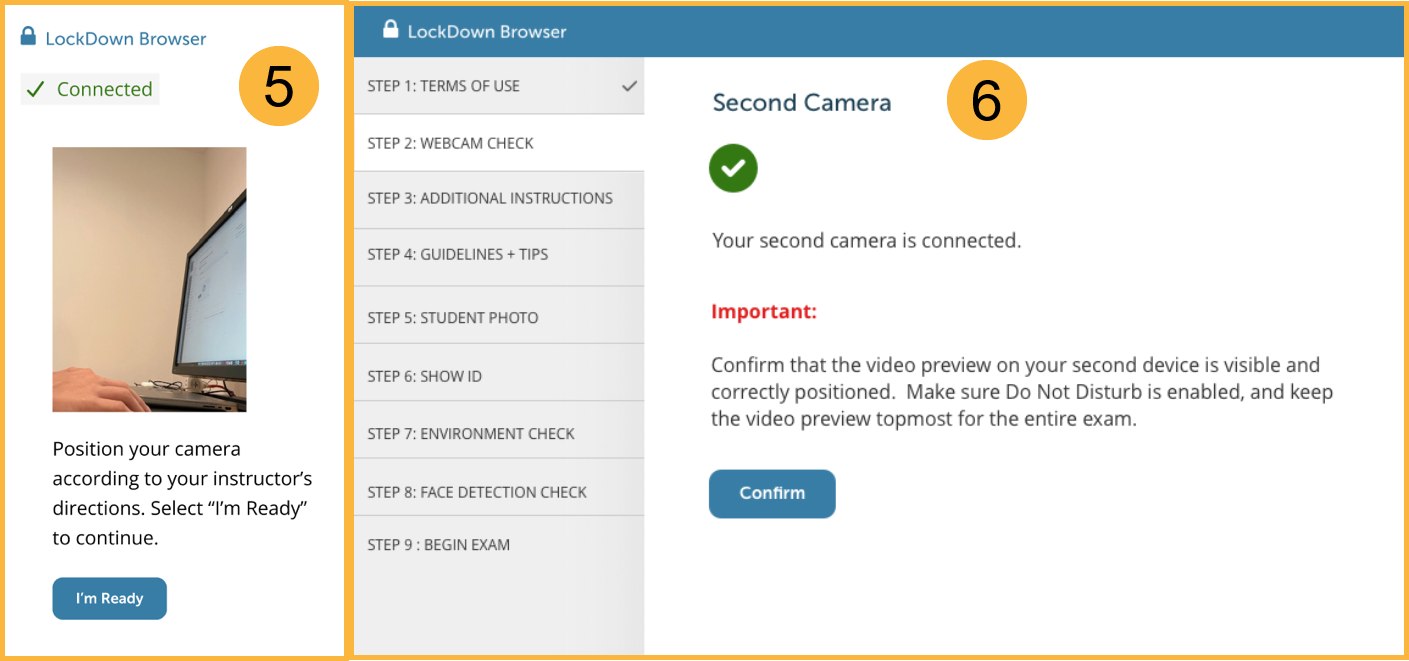Click the orange number 6 badge
The image size is (1409, 661).
(x=986, y=99)
